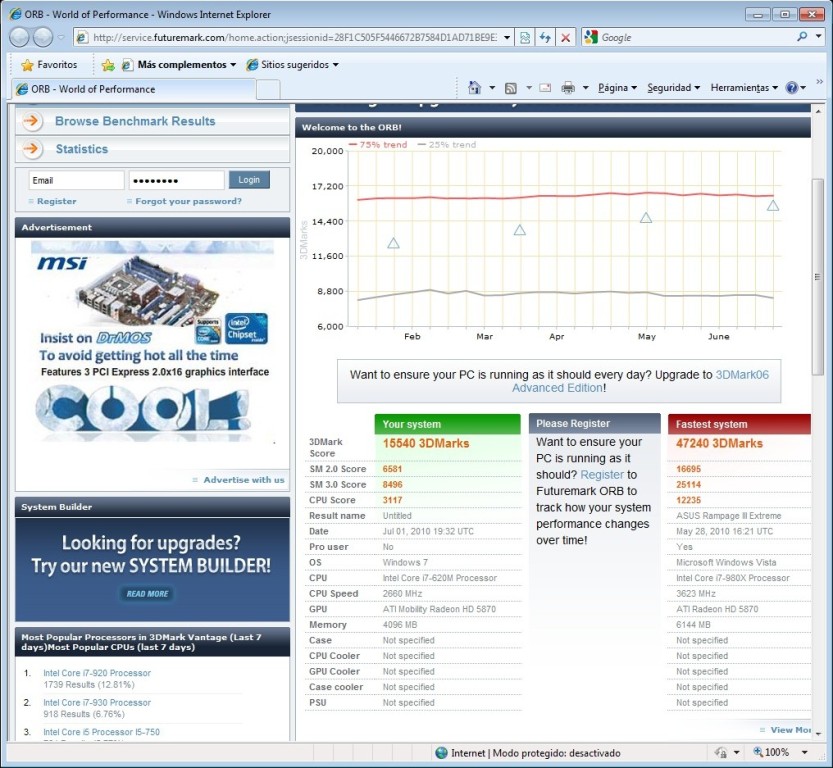Click the triangle marker above Feb on chart
This screenshot has width=833, height=768.
click(x=393, y=243)
